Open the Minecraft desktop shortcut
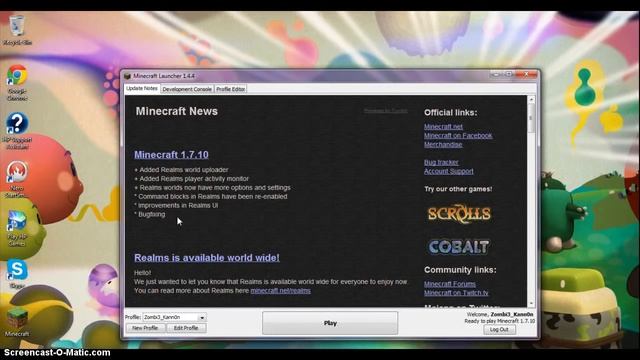Screen dimensions: 640x360 pyautogui.click(x=17, y=322)
